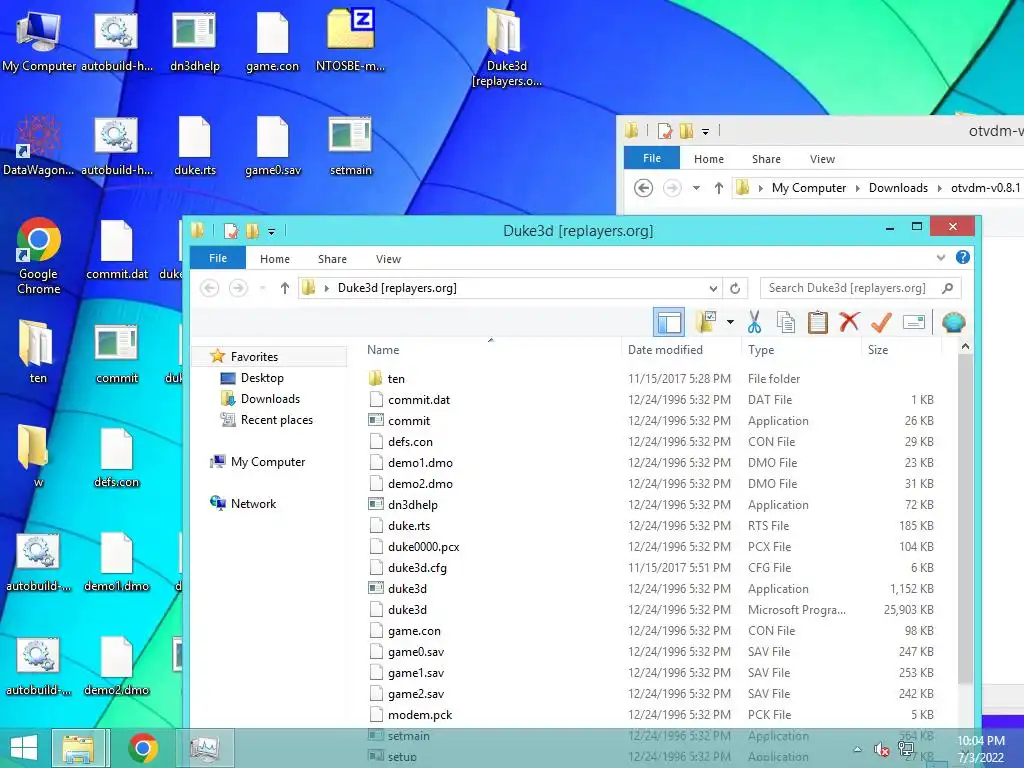Click the blue Help question mark icon

[963, 257]
